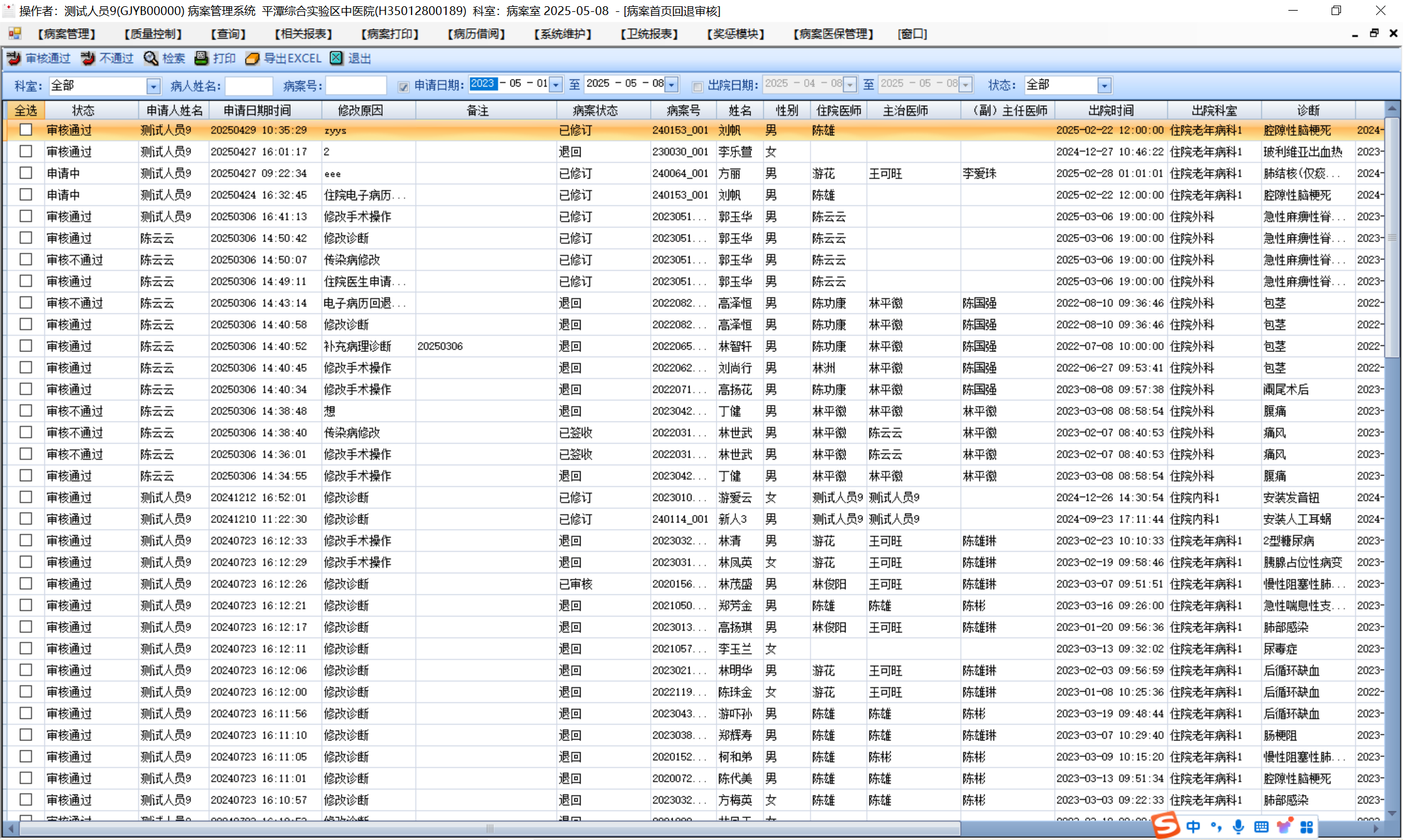The image size is (1403, 840).
Task: Click the Sogou input method S icon
Action: tap(1165, 825)
